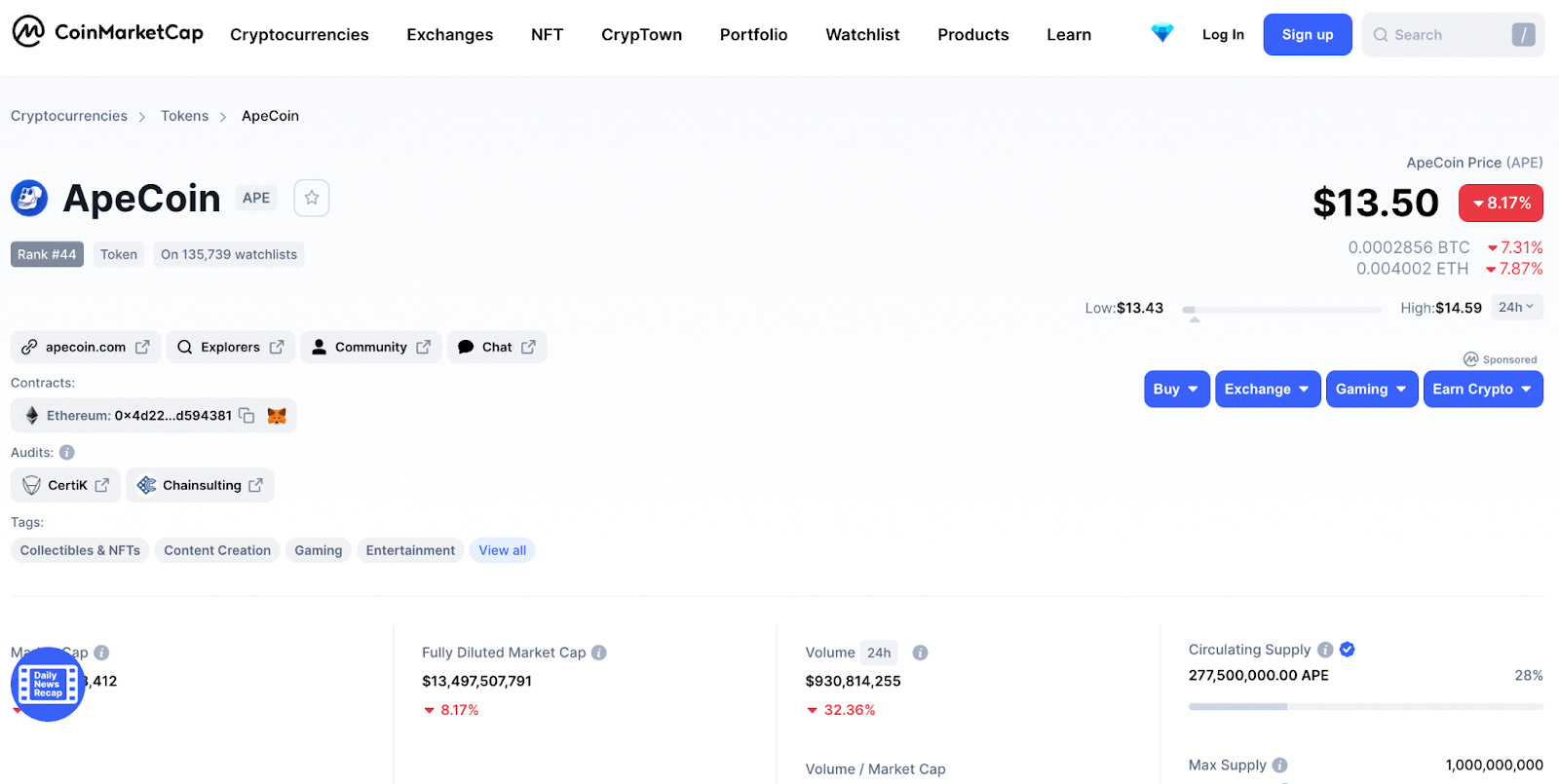
Task: Click the ApeCoin coin logo
Action: point(29,199)
